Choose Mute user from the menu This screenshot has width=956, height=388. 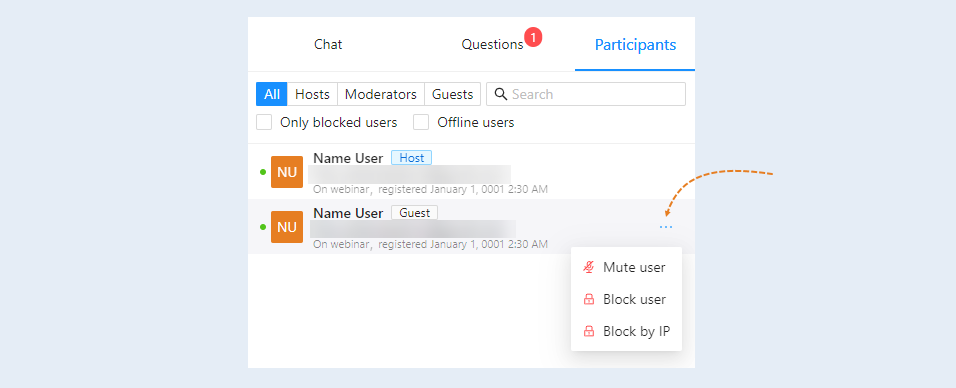pos(626,267)
